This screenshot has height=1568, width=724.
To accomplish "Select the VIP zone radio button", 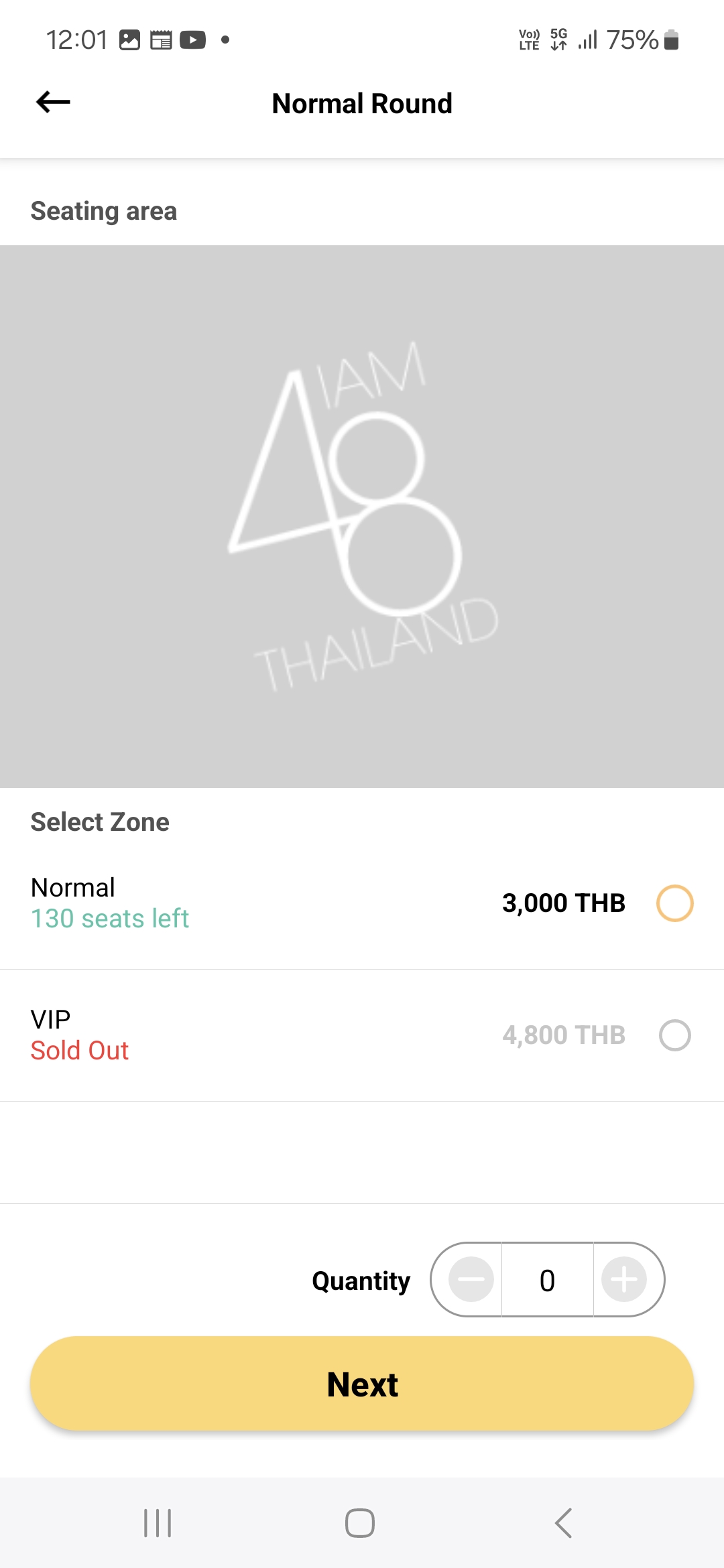I will tap(674, 1035).
